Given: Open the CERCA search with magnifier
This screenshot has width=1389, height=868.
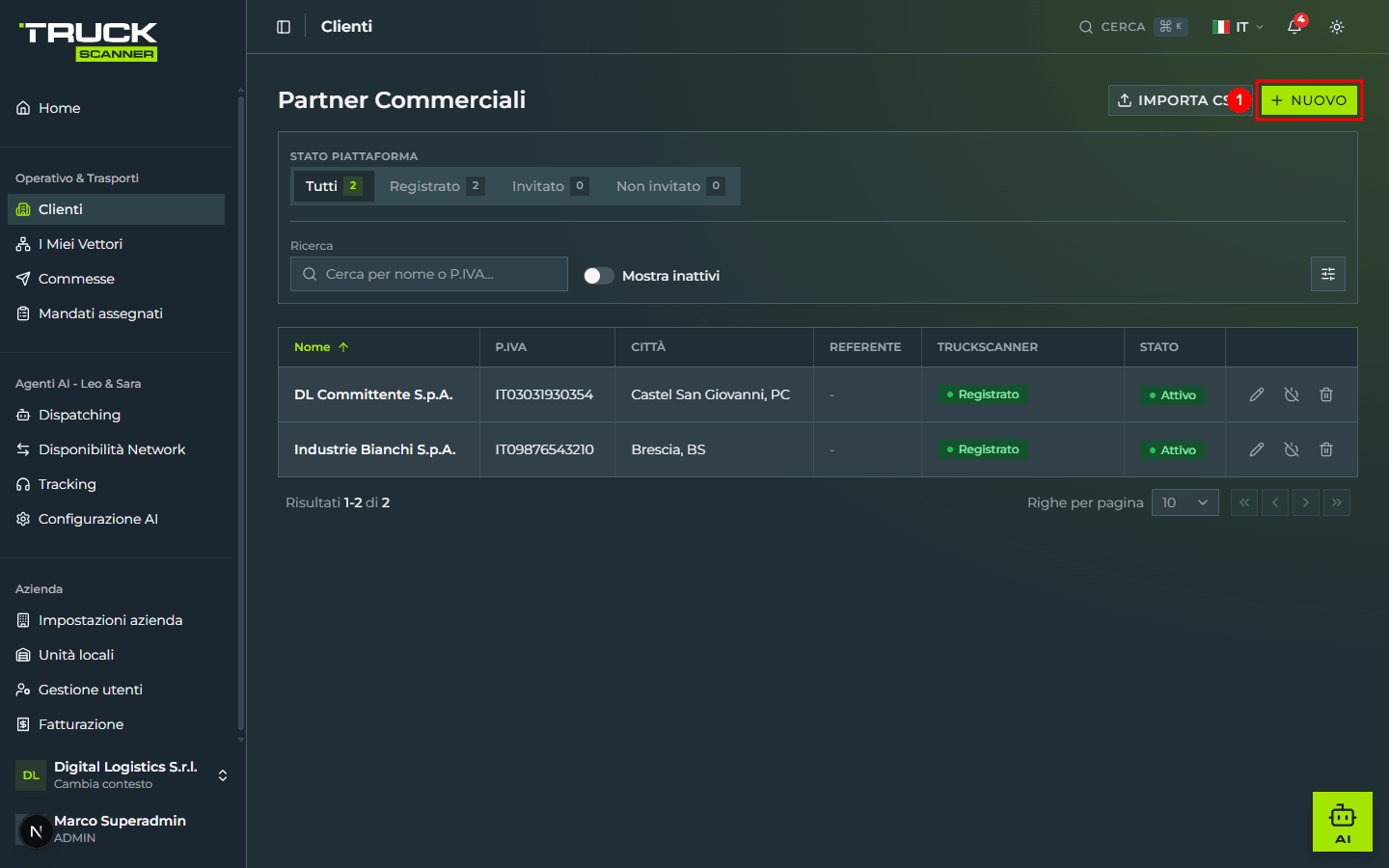Looking at the screenshot, I should click(1132, 27).
